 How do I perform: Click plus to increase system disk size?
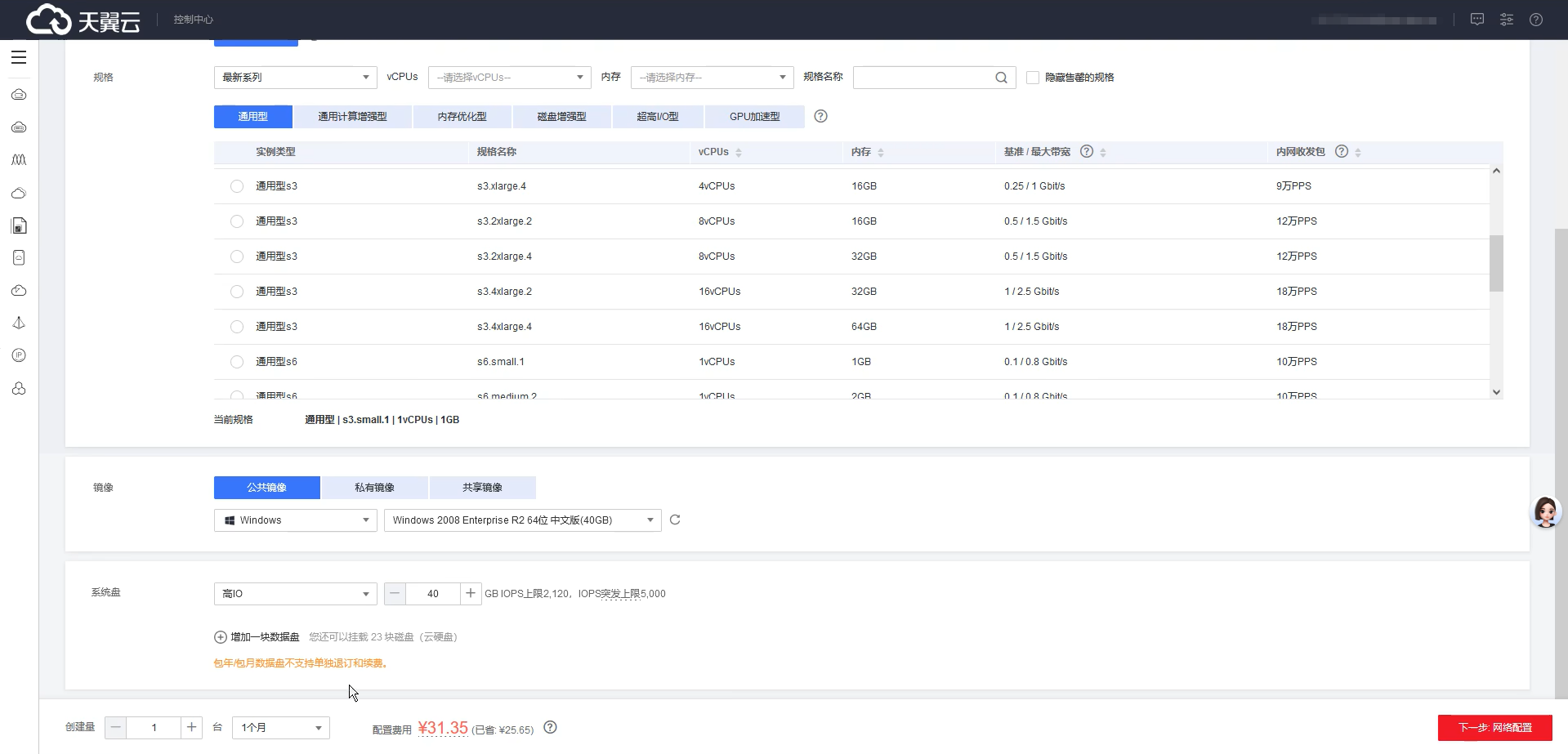[x=470, y=594]
